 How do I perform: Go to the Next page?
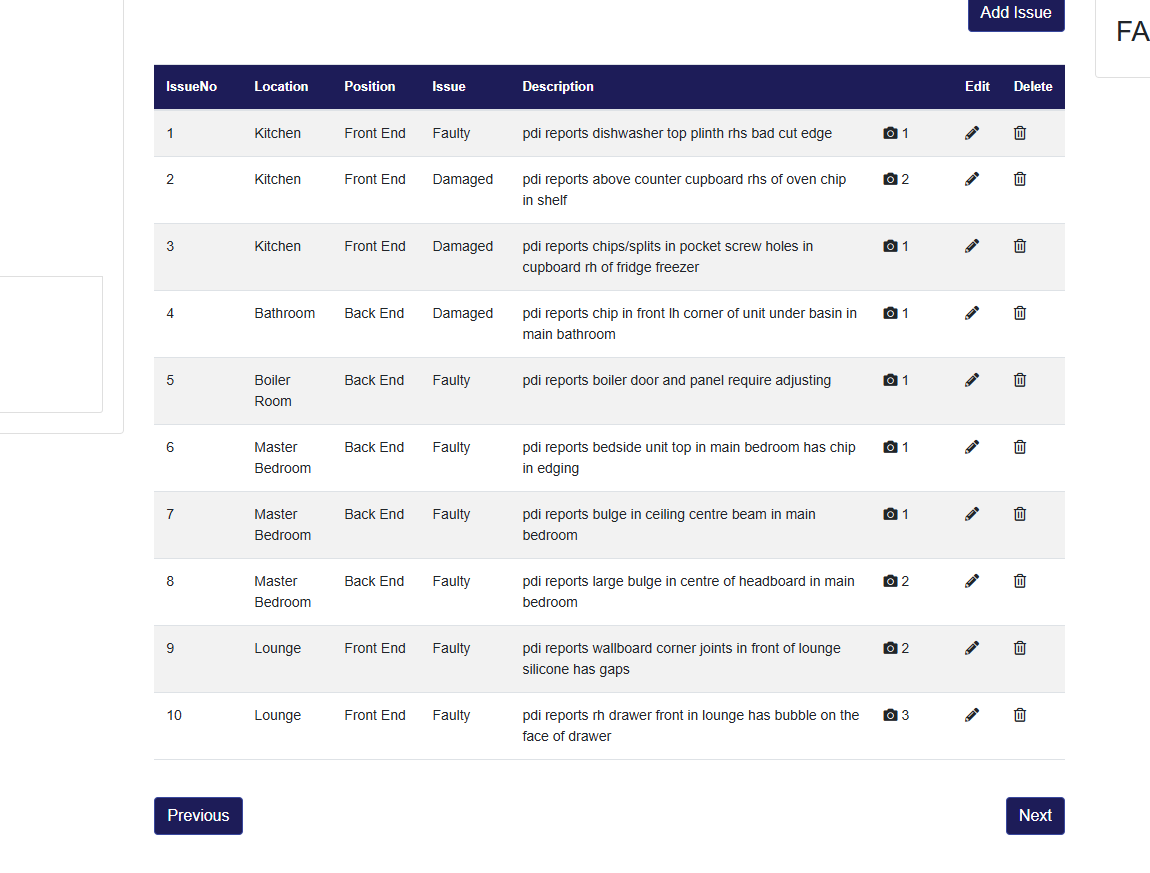pos(1035,815)
